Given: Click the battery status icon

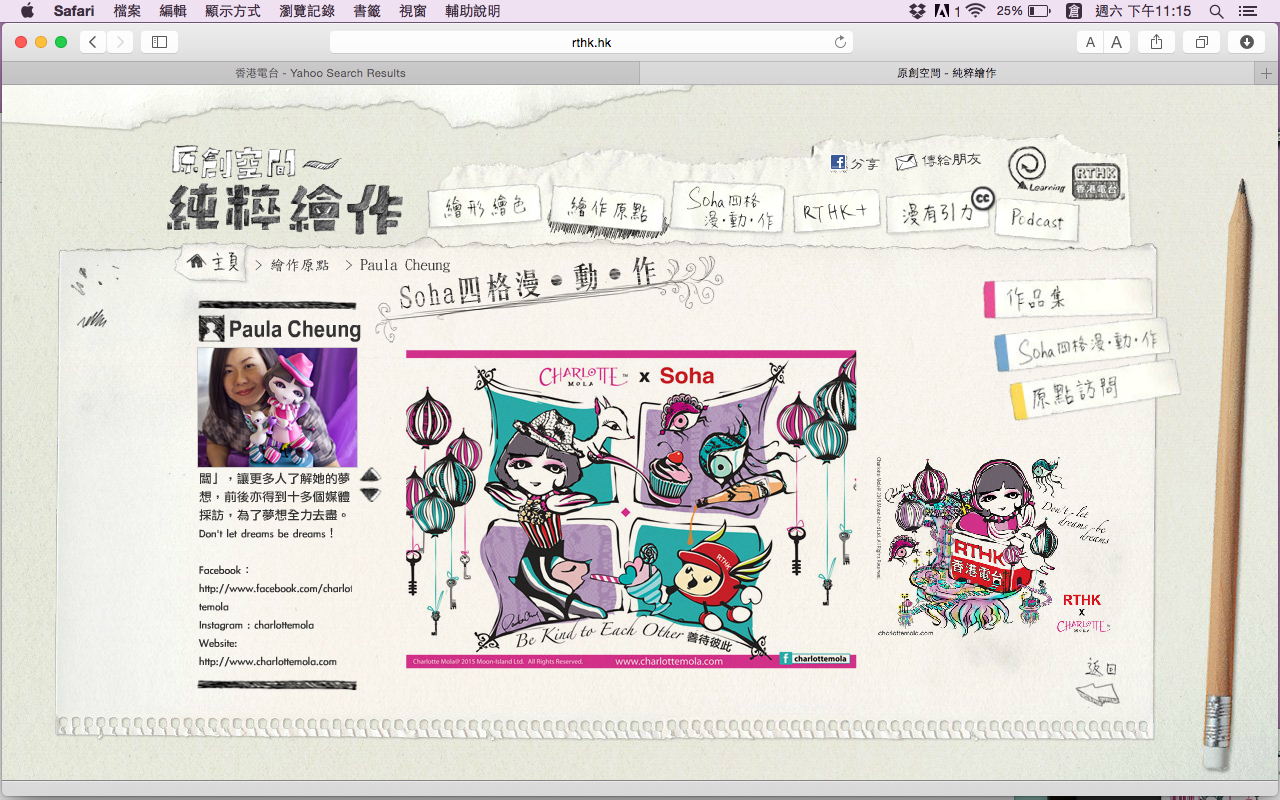Looking at the screenshot, I should [1039, 11].
